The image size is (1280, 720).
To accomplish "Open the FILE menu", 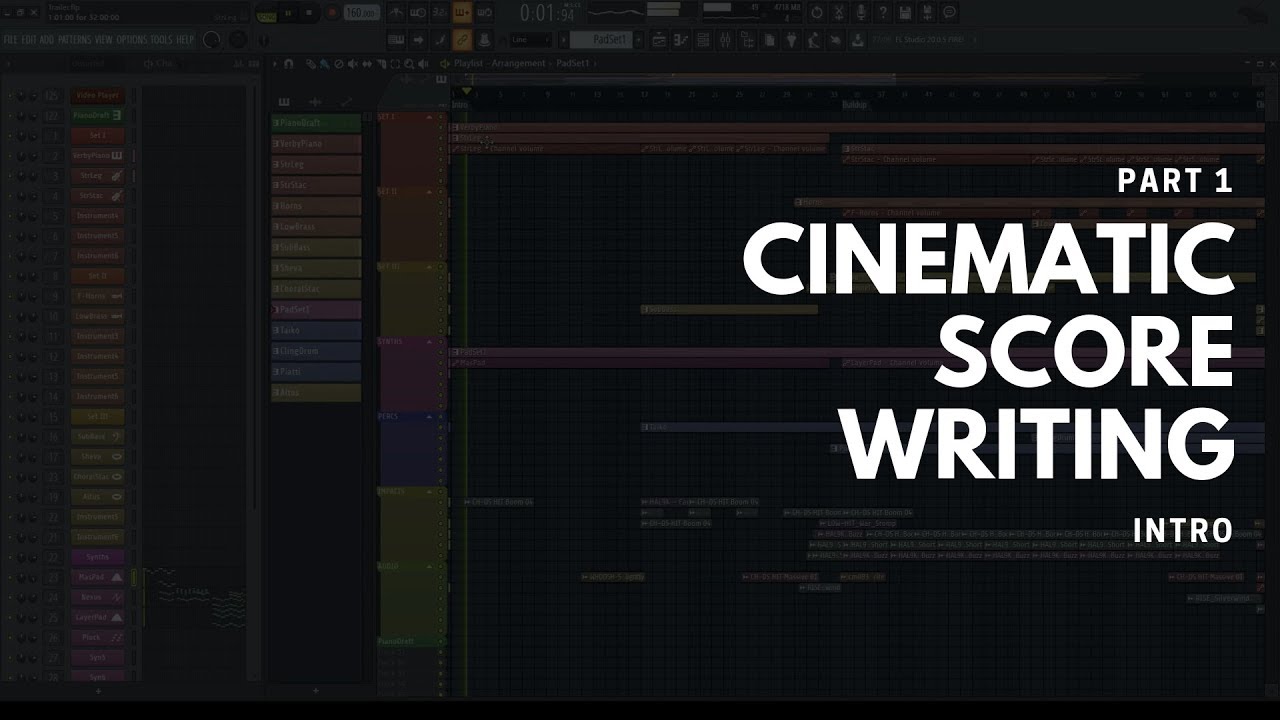I will pyautogui.click(x=10, y=40).
